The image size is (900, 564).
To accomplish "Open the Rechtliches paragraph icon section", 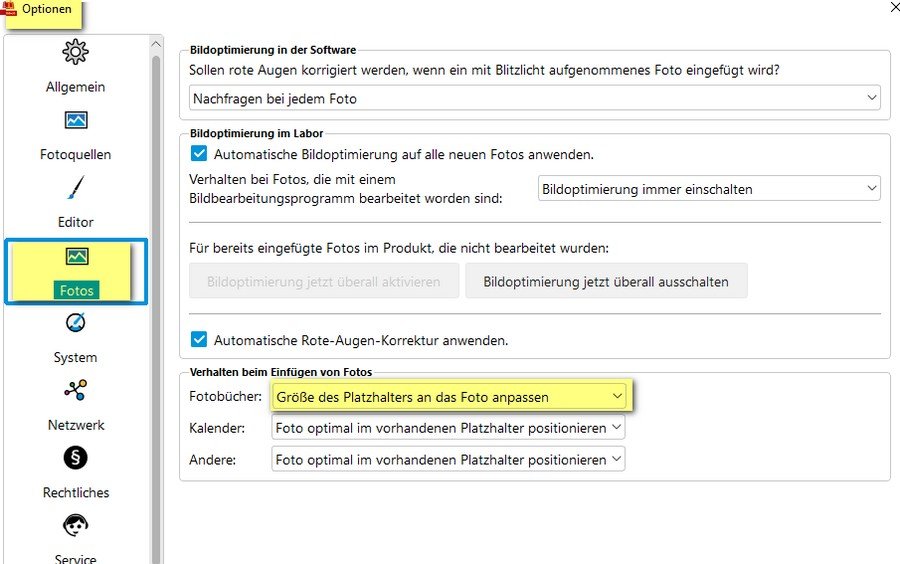I will coord(76,458).
